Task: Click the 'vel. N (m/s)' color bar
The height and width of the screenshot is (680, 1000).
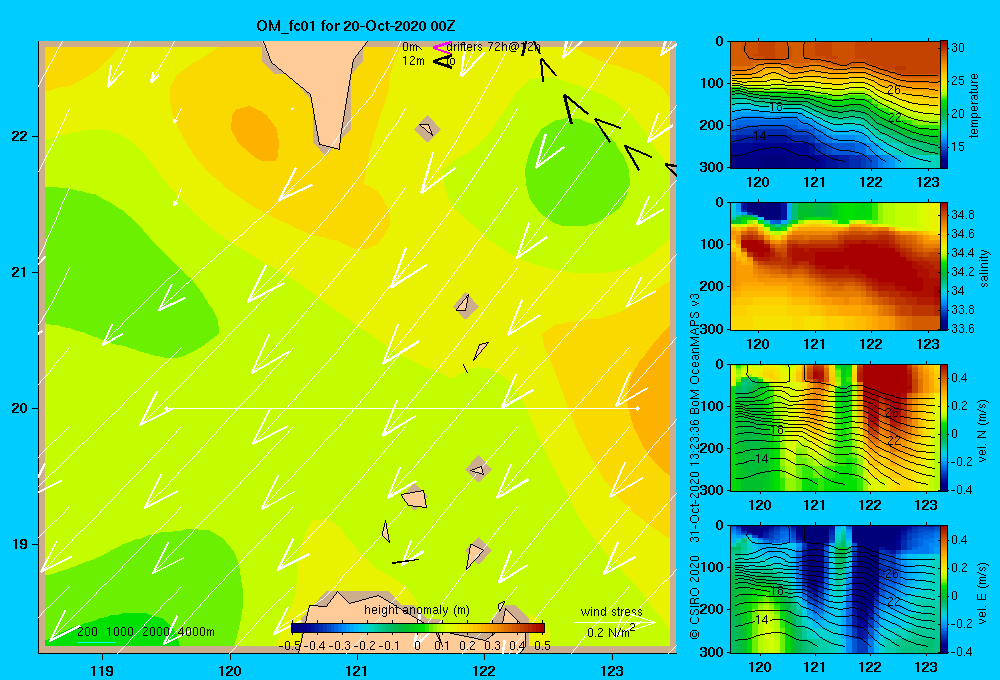Action: (x=944, y=427)
